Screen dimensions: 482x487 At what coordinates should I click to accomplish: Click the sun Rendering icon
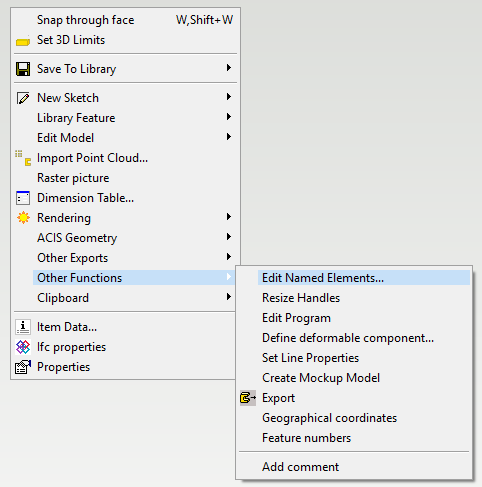coord(23,218)
